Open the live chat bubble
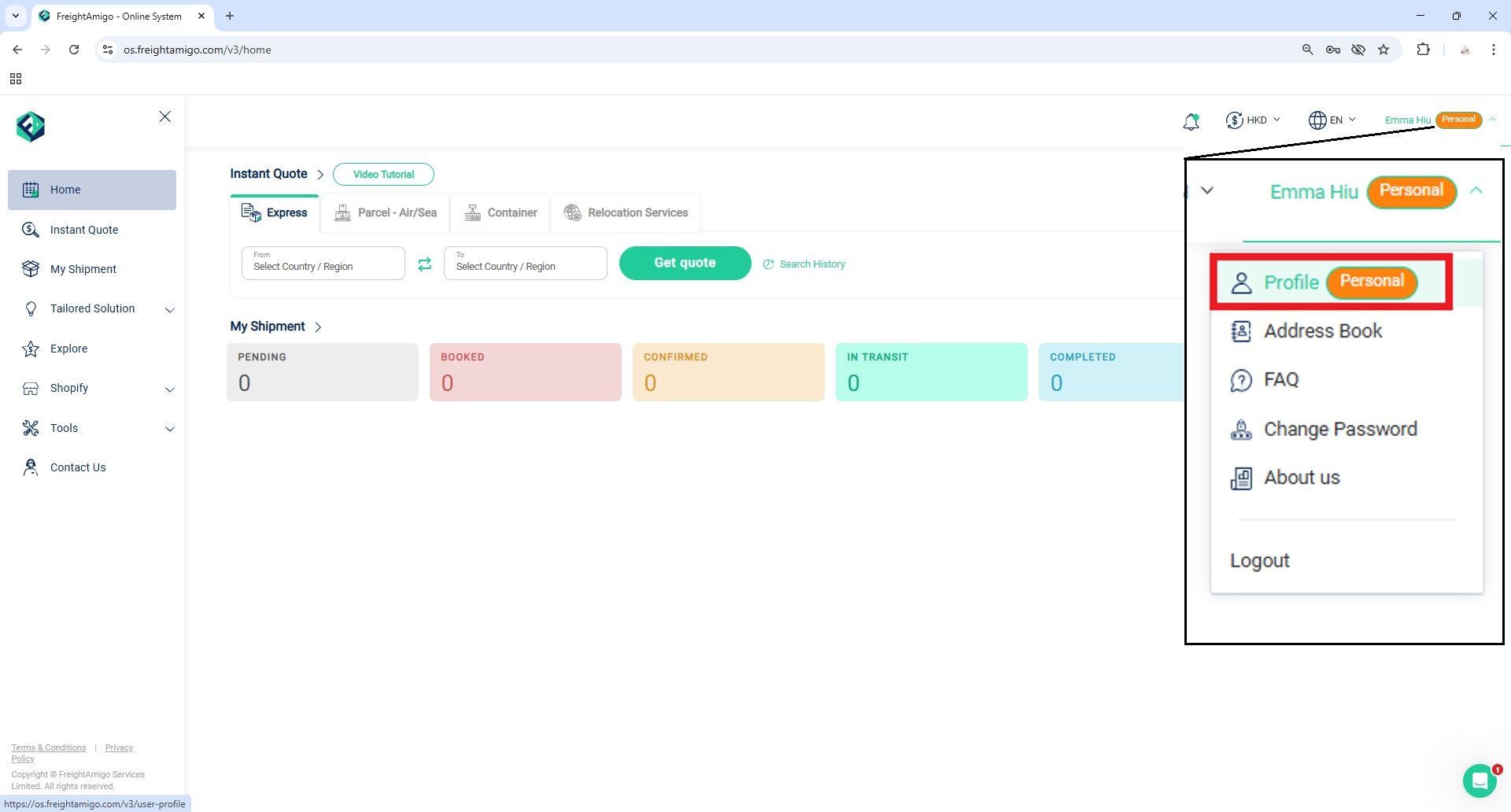The width and height of the screenshot is (1511, 812). coord(1480,781)
